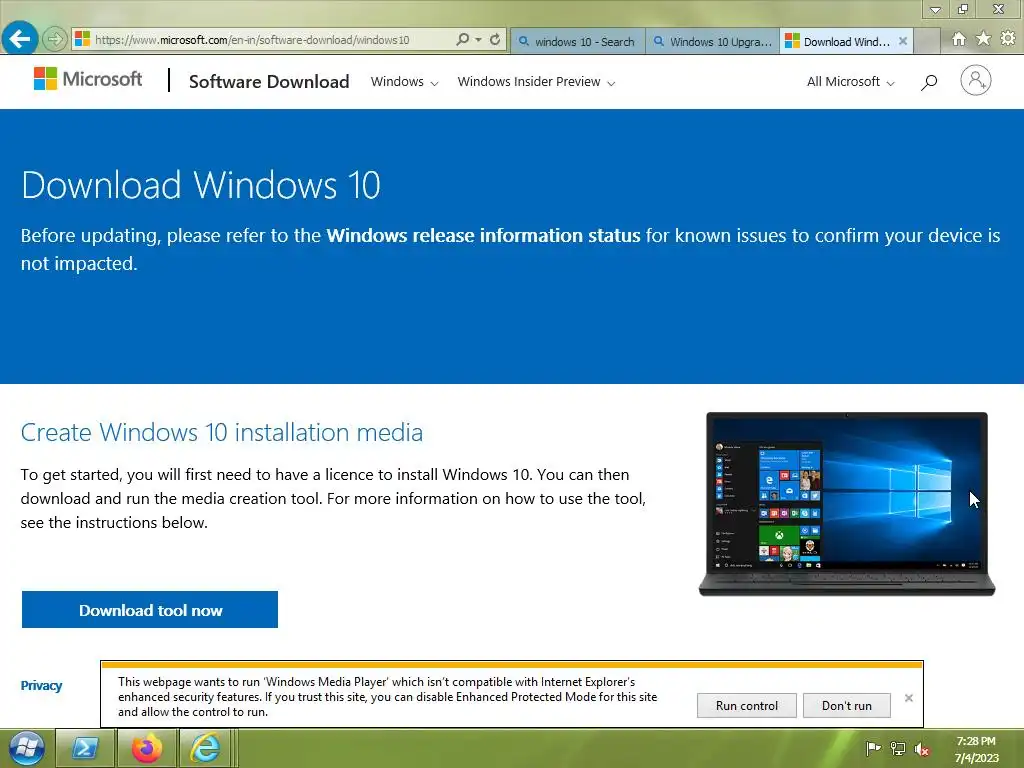The width and height of the screenshot is (1024, 768).
Task: Click the muted speaker tray icon
Action: click(922, 749)
